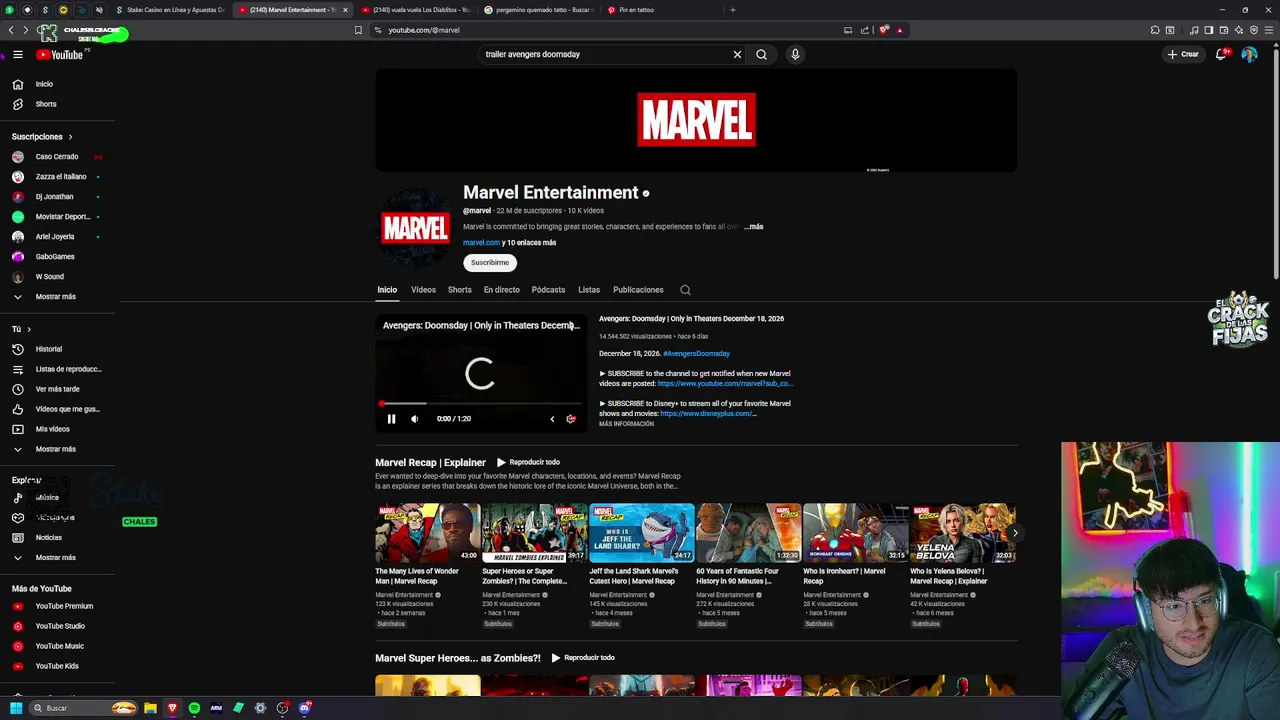Image resolution: width=1280 pixels, height=720 pixels.
Task: Open the browser extensions puzzle icon
Action: pos(1155,30)
